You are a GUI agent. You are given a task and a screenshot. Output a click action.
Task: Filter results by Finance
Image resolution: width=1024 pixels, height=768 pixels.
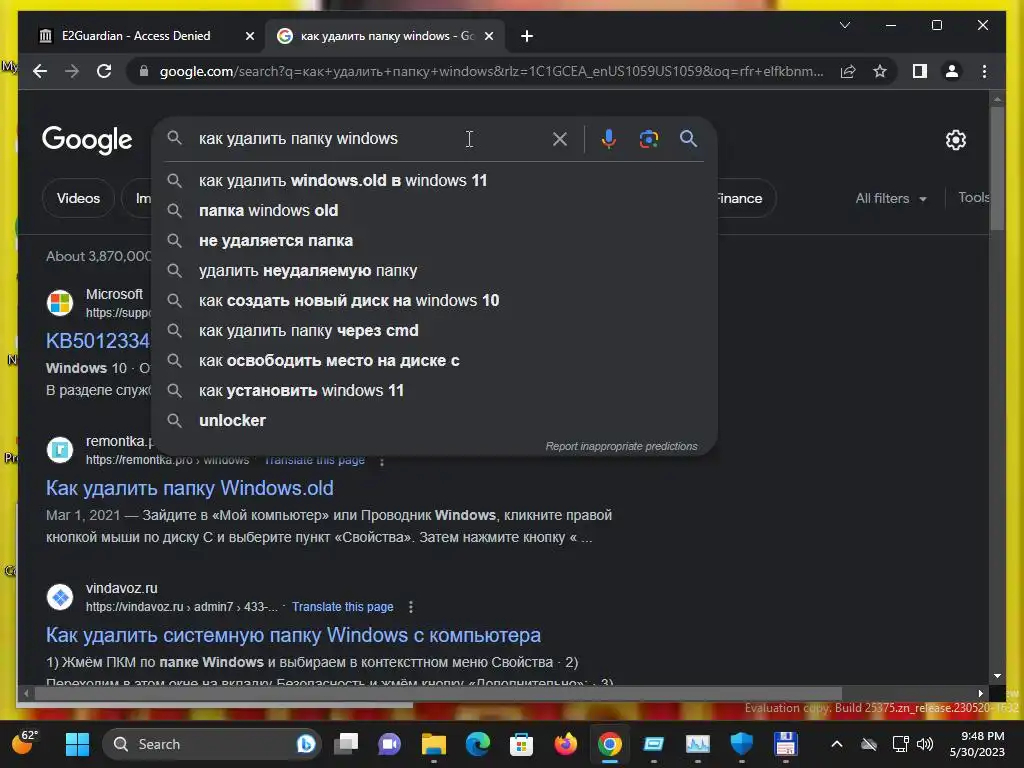[x=745, y=198]
